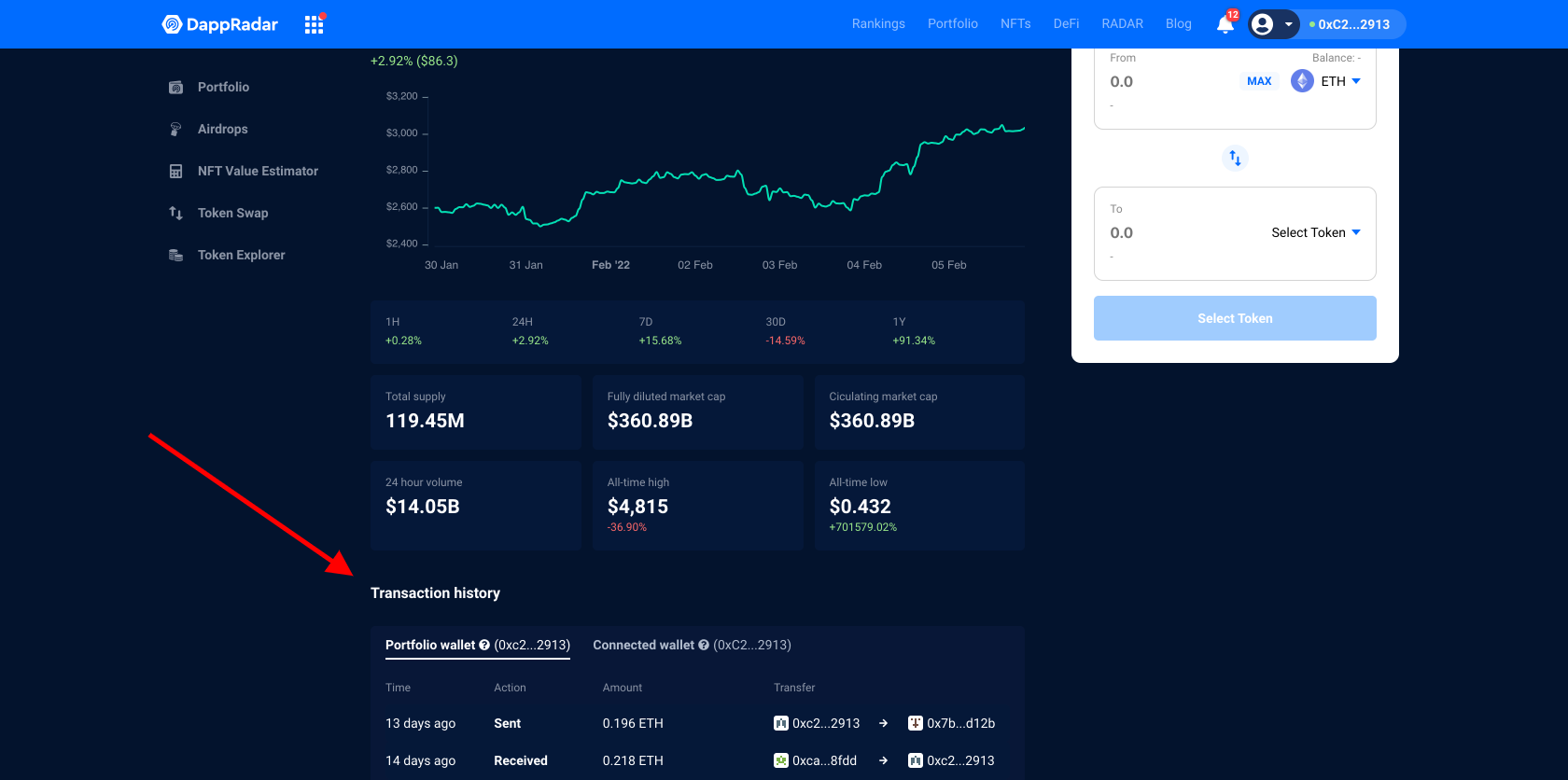Expand the account dropdown arrow
The image size is (1568, 780).
coord(1288,24)
